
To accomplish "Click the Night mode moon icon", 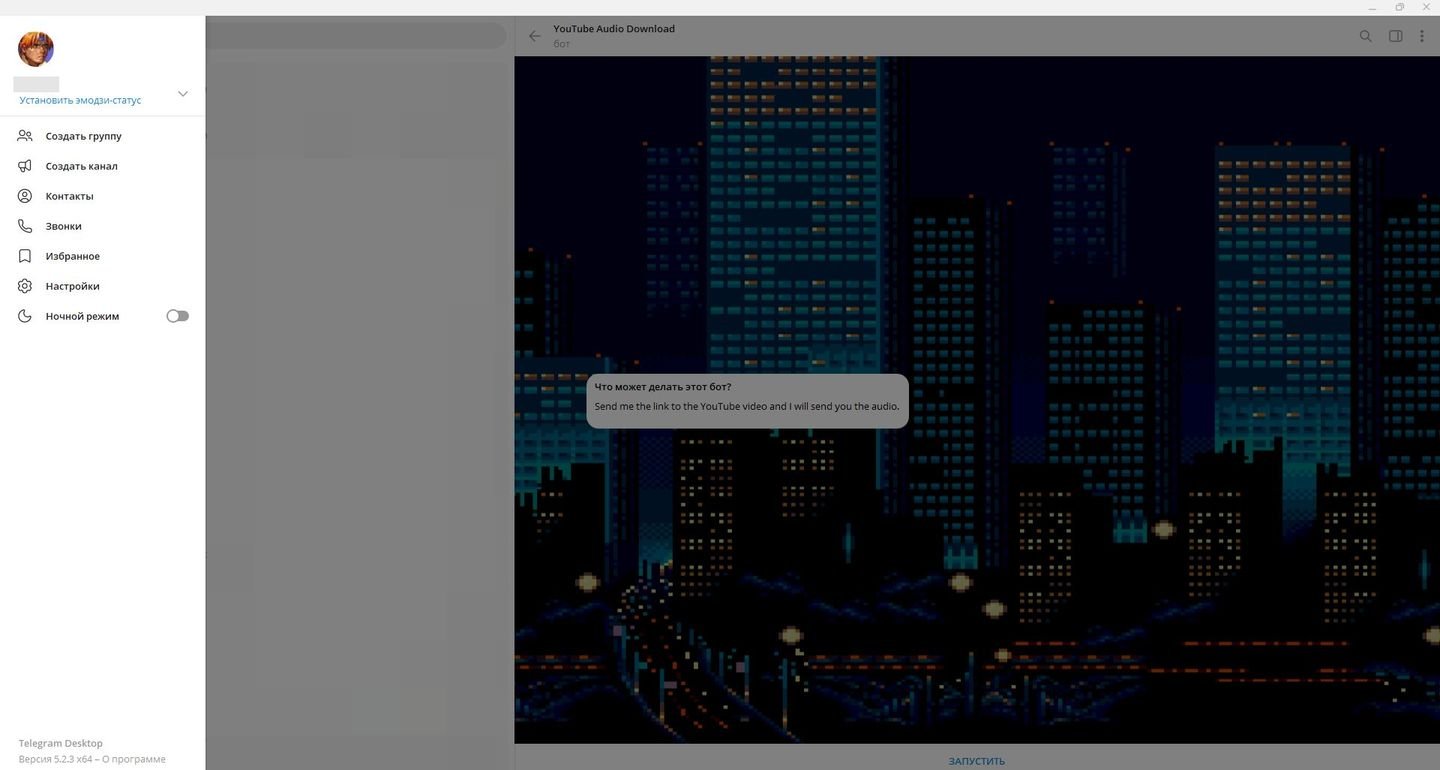I will point(25,316).
